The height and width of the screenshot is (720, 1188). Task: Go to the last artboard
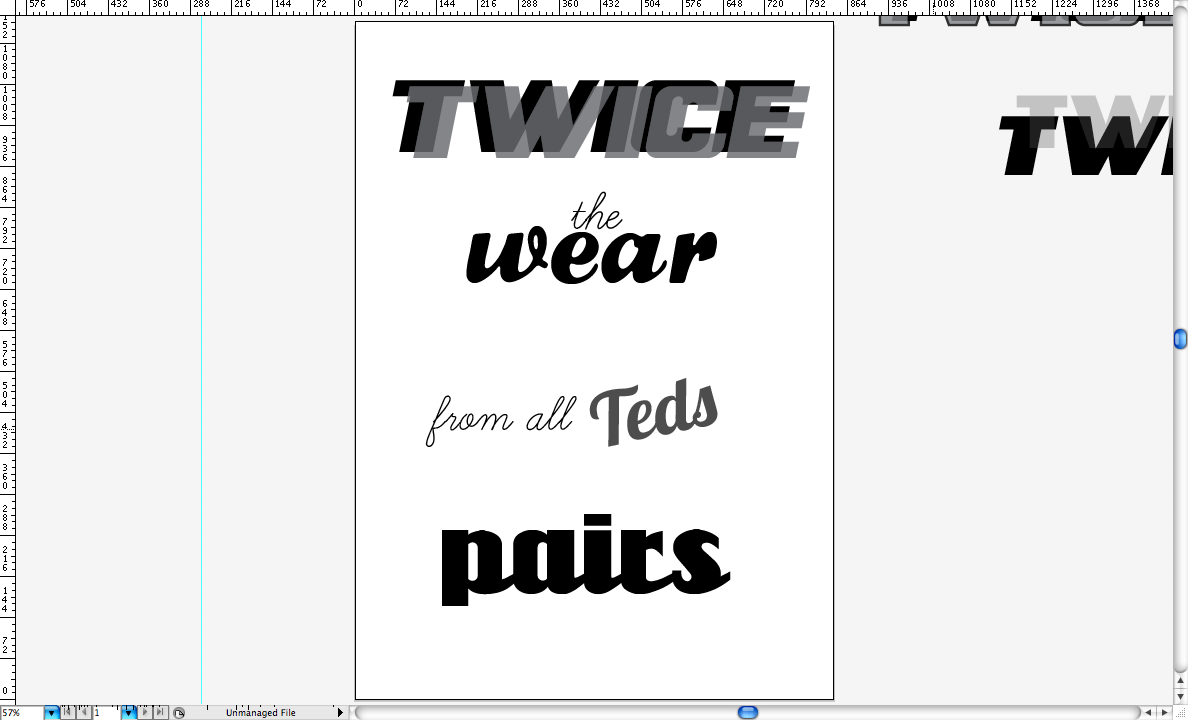click(x=160, y=712)
